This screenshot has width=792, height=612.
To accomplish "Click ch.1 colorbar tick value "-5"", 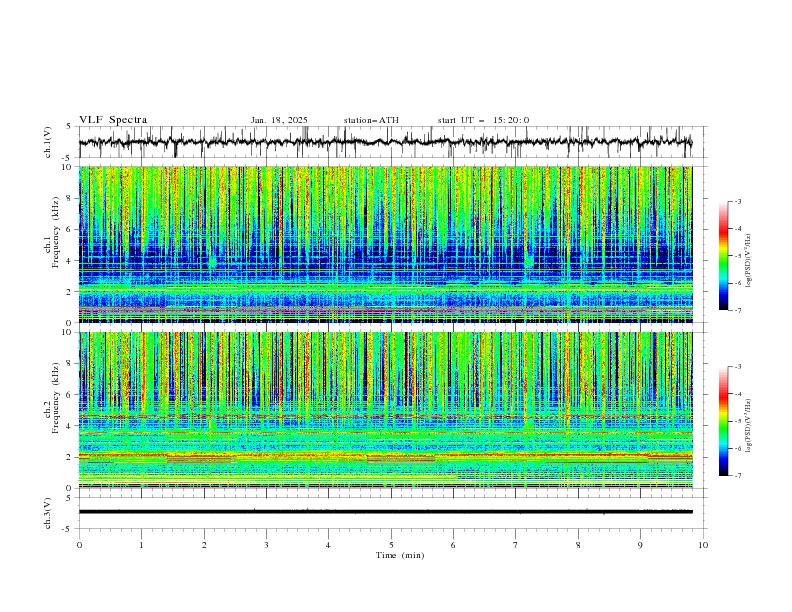I will pyautogui.click(x=738, y=256).
